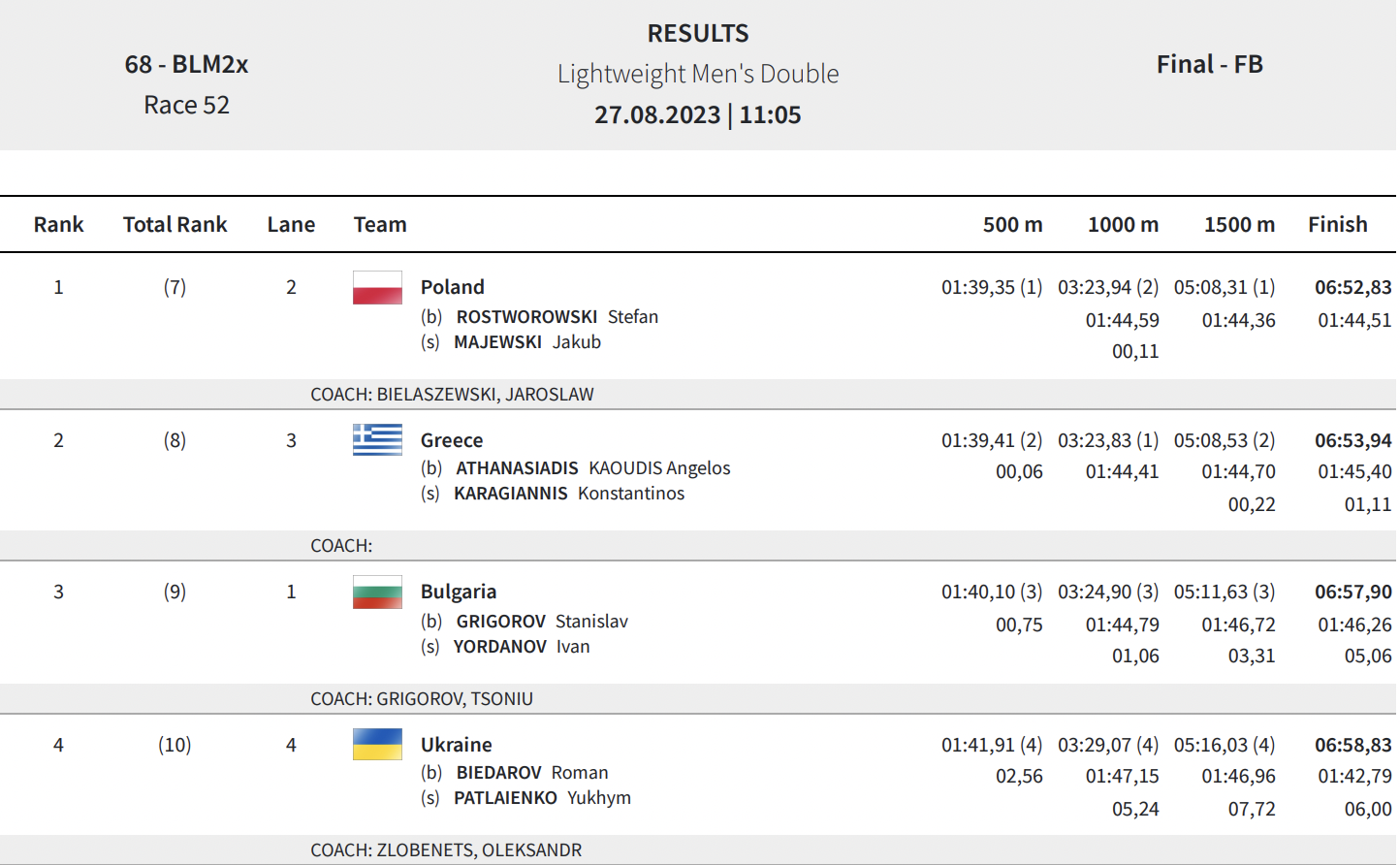1400x865 pixels.
Task: Click the Finish column header
Action: pos(1338,224)
